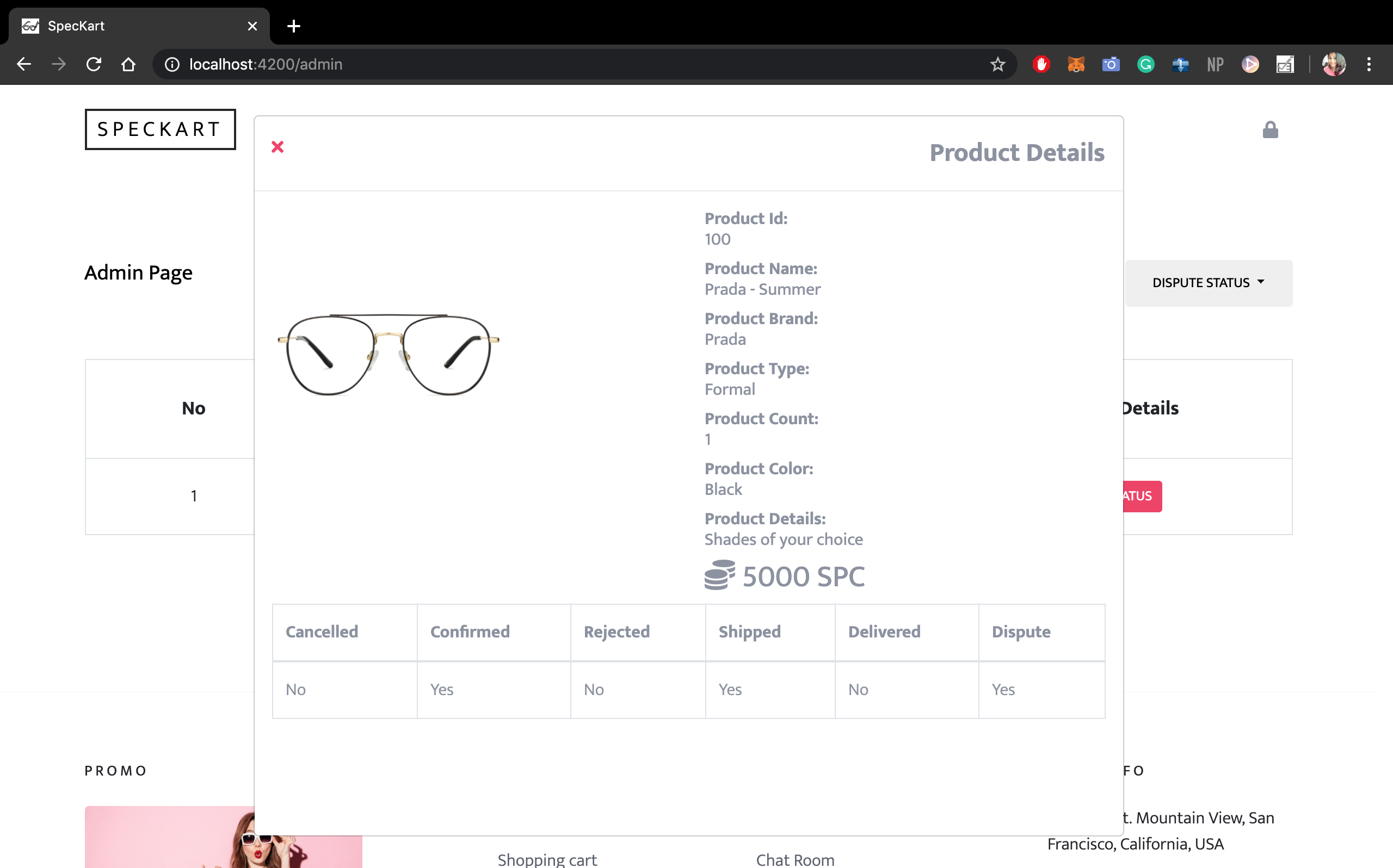The width and height of the screenshot is (1393, 868).
Task: Open a new browser tab
Action: [293, 26]
